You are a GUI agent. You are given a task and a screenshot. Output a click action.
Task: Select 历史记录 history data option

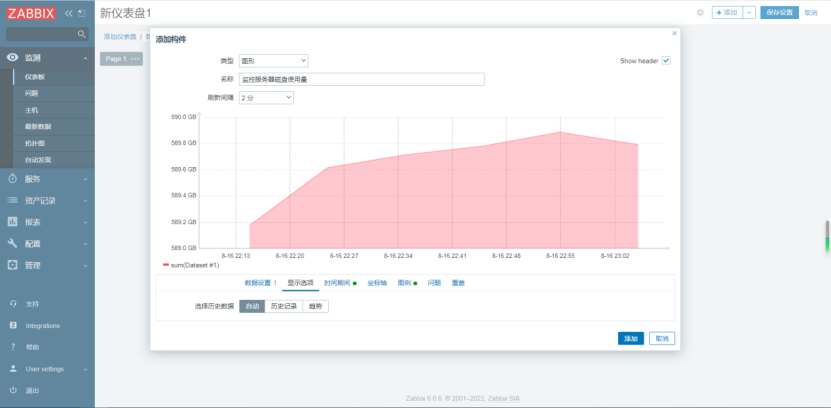[284, 306]
